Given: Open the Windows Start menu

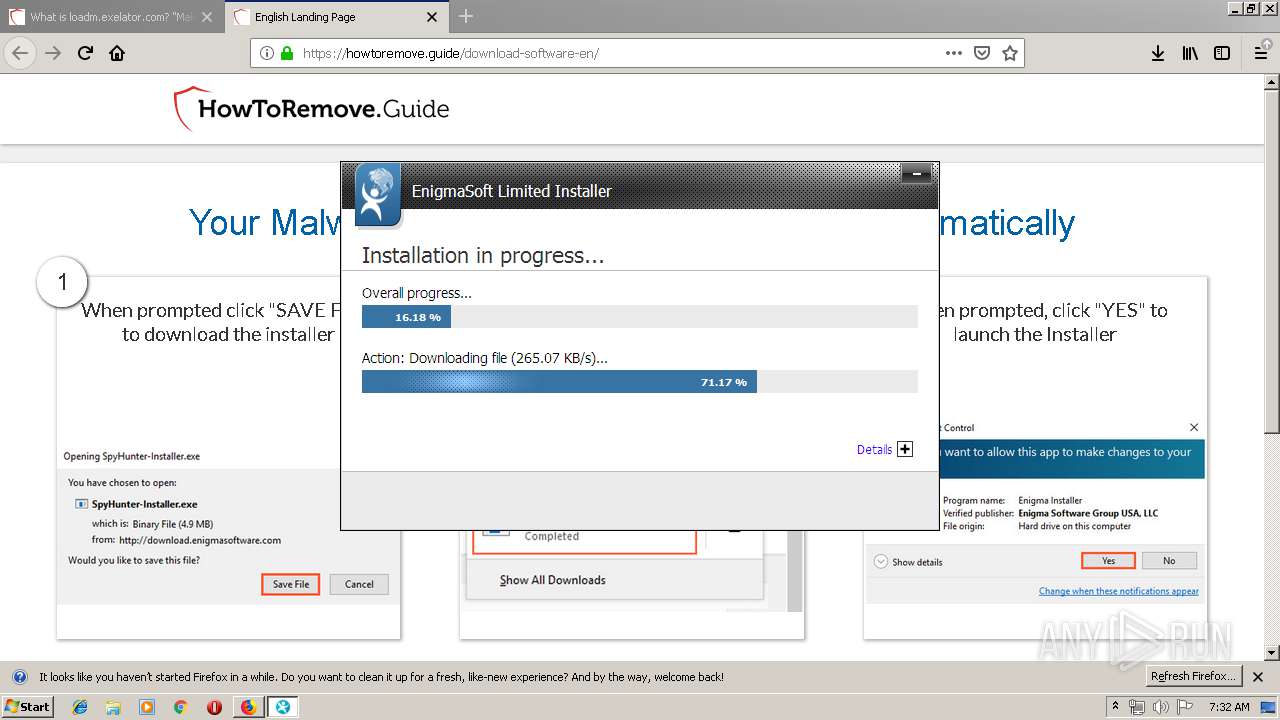Looking at the screenshot, I should [27, 706].
